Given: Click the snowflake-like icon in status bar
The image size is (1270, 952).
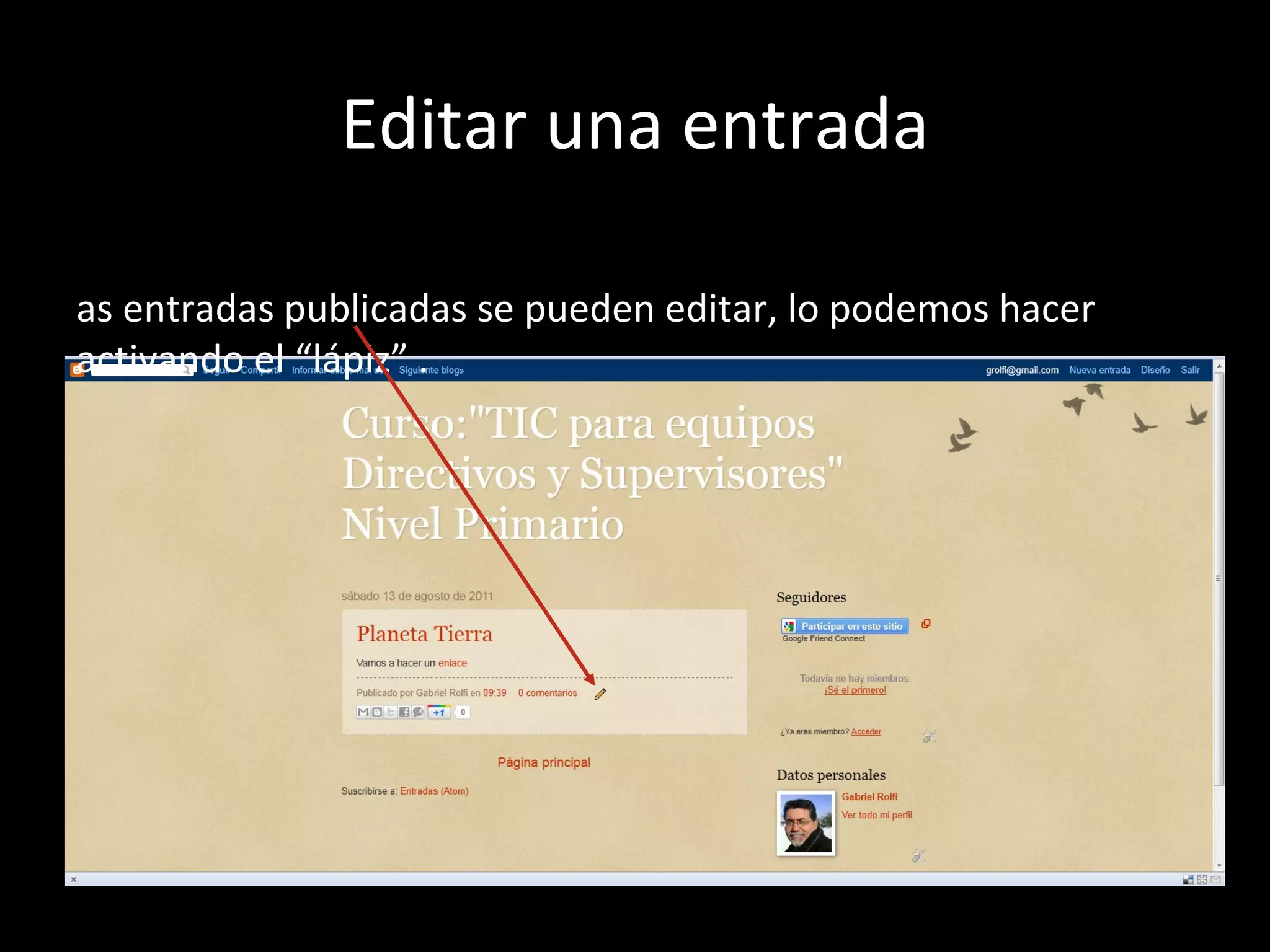Looking at the screenshot, I should pyautogui.click(x=1202, y=879).
